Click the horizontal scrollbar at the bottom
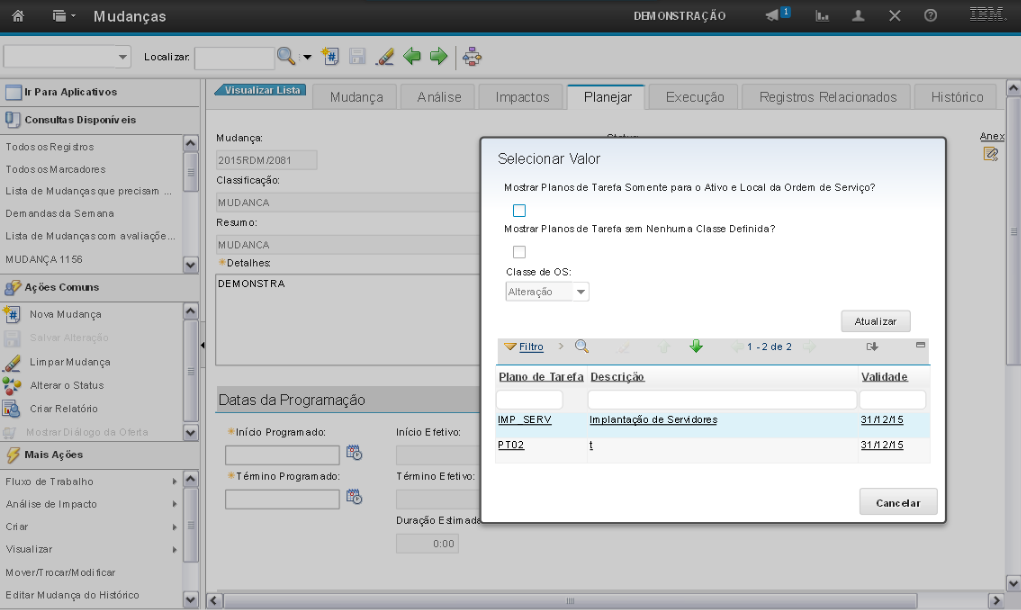Image resolution: width=1021 pixels, height=610 pixels. [570, 600]
